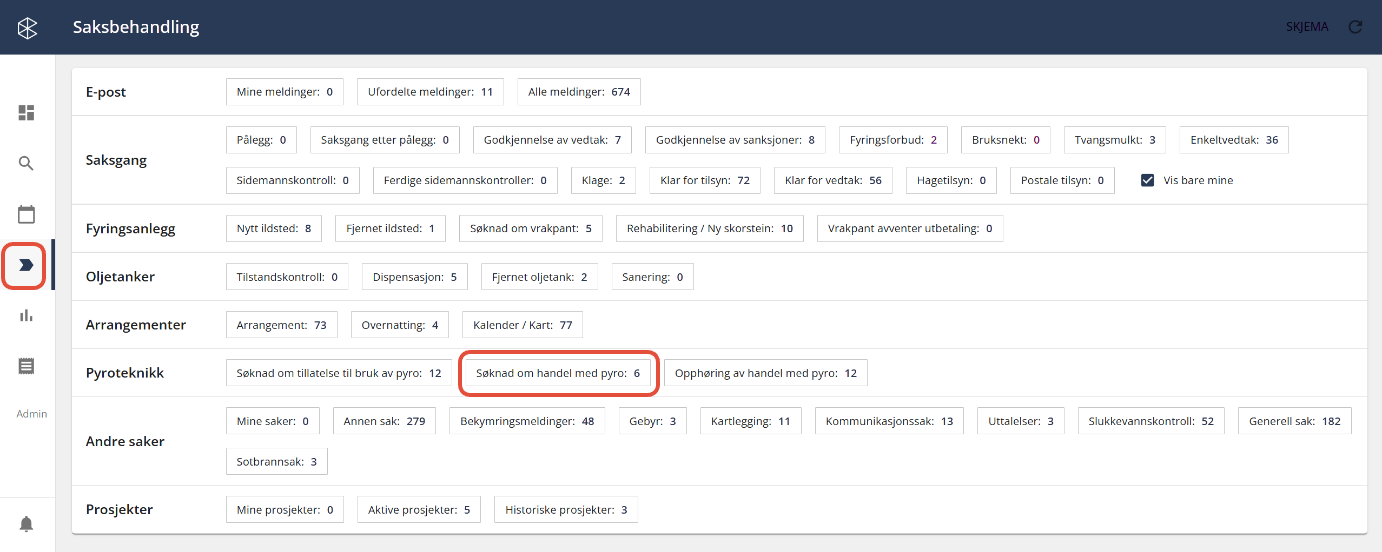1382x552 pixels.
Task: Open Rehabilitering / Ny skorstein: 10
Action: (710, 228)
